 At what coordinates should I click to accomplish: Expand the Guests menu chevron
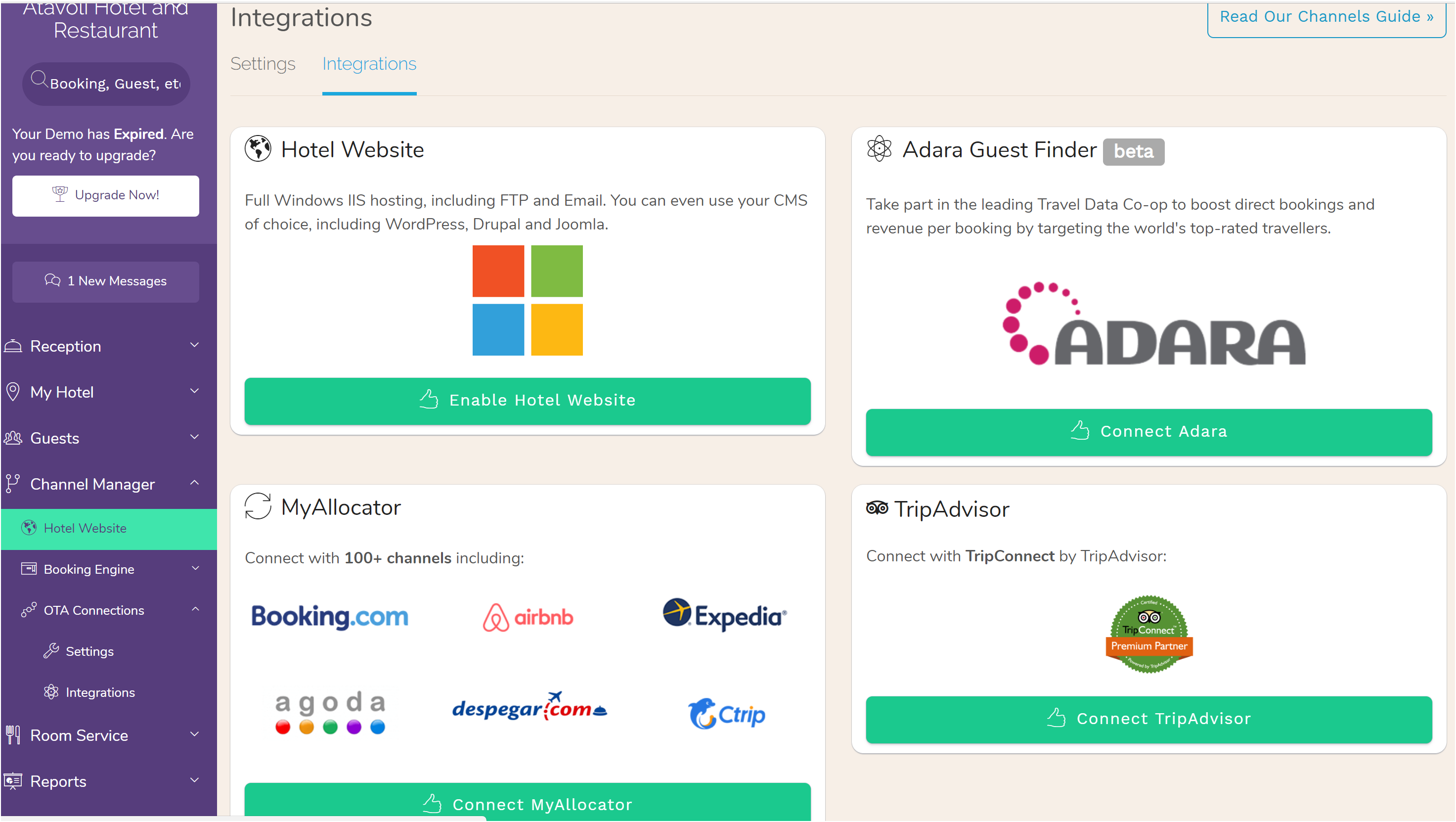(194, 436)
